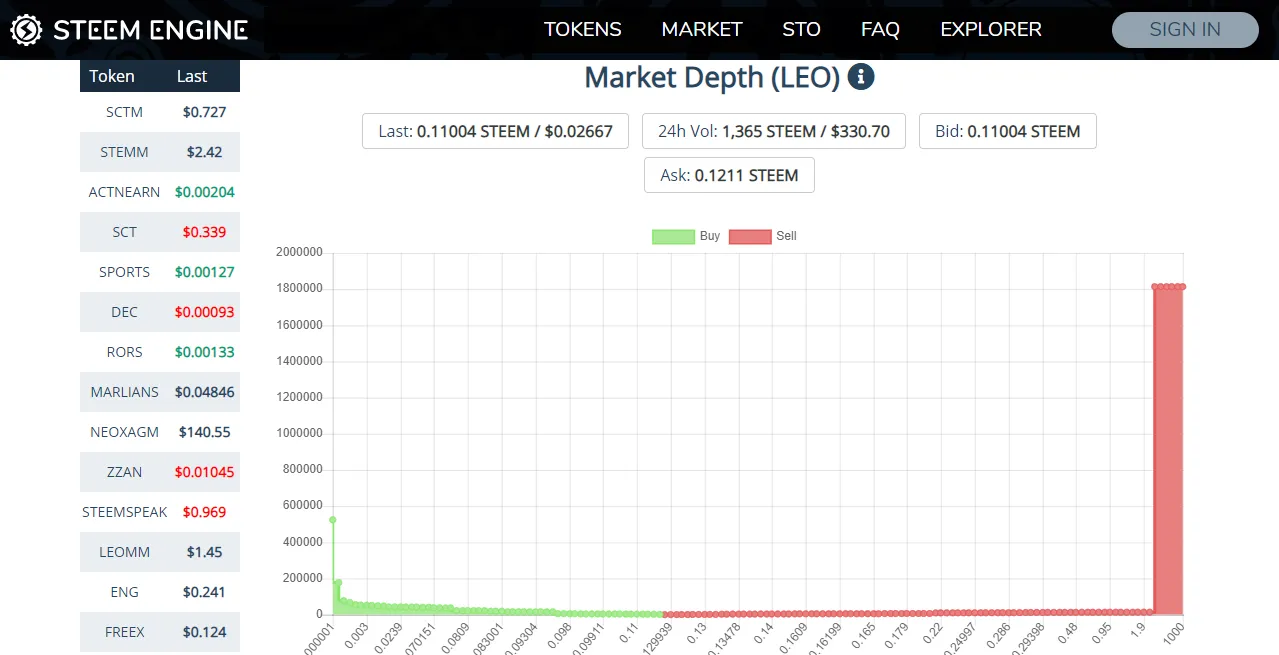
Task: Select the DEC token row
Action: pyautogui.click(x=160, y=312)
